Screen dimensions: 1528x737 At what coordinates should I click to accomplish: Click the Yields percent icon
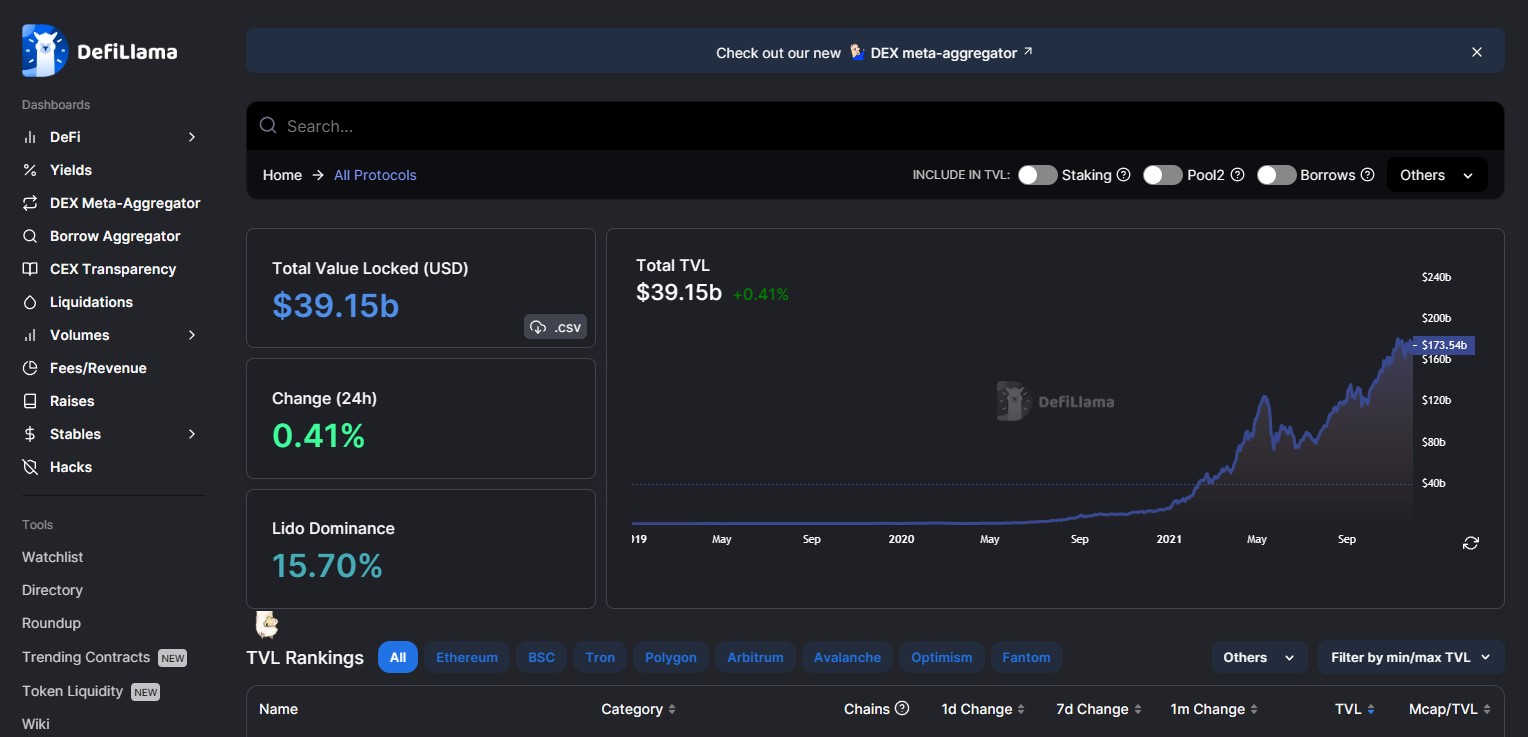30,170
